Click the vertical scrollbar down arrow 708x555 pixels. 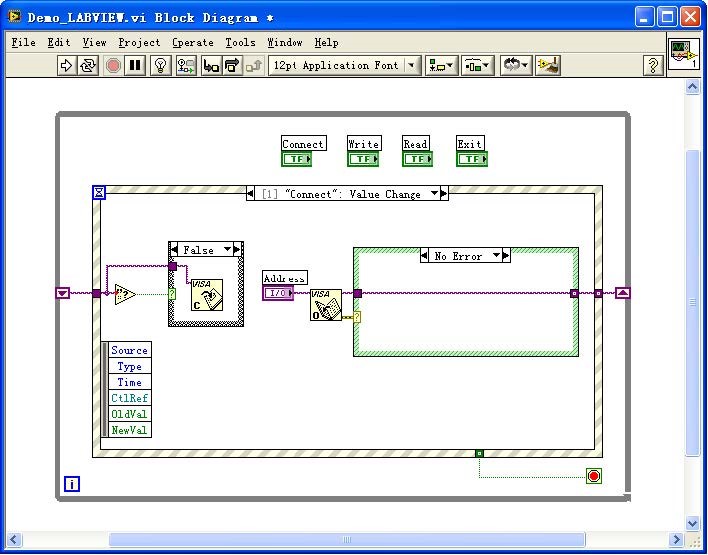point(693,523)
